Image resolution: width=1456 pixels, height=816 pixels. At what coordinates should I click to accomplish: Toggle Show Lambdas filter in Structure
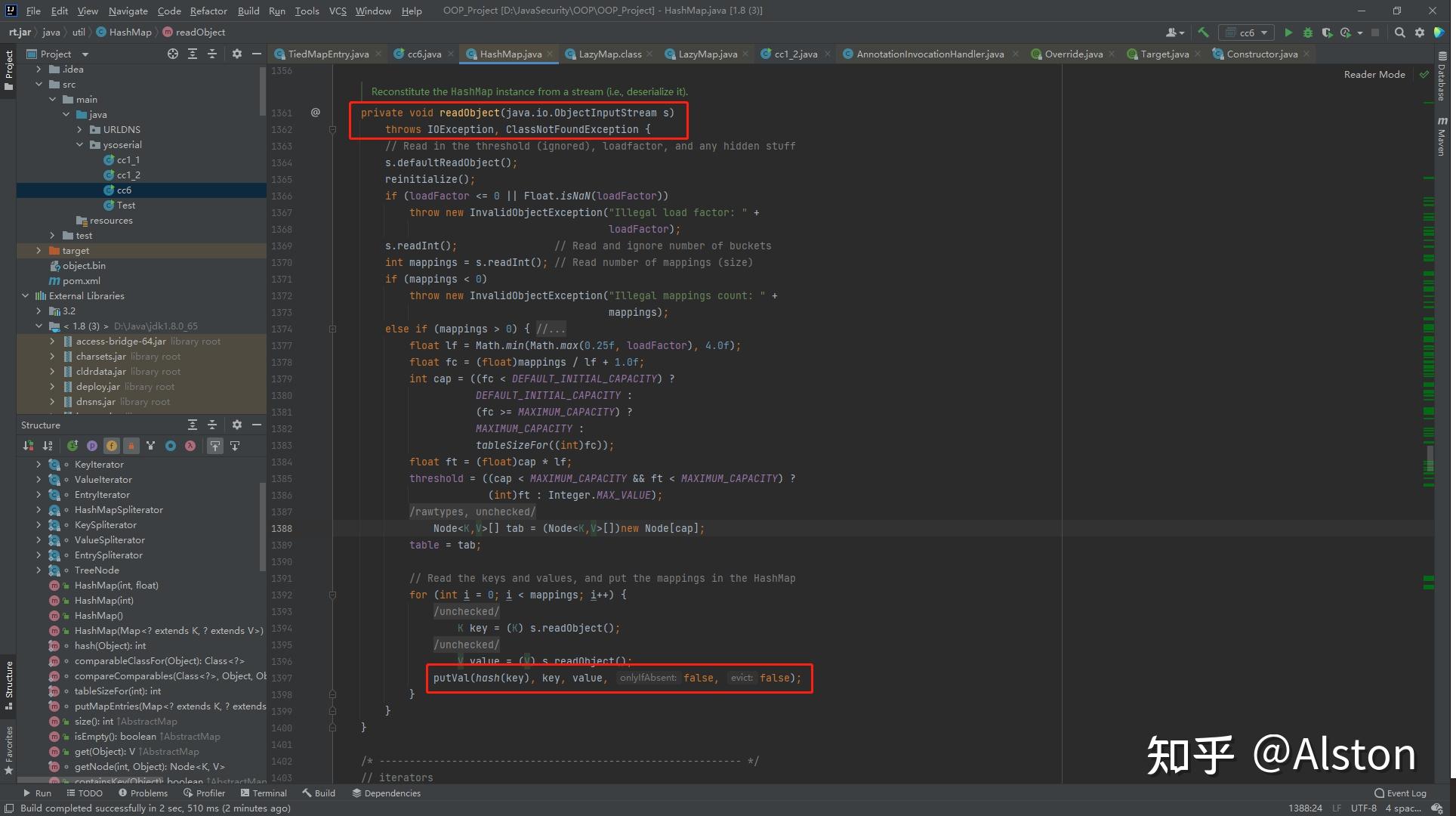coord(190,446)
